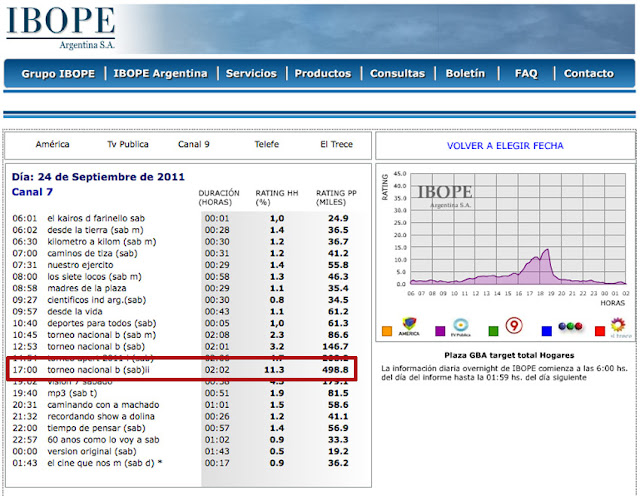Open the Grupo IBOPE menu

tap(58, 73)
